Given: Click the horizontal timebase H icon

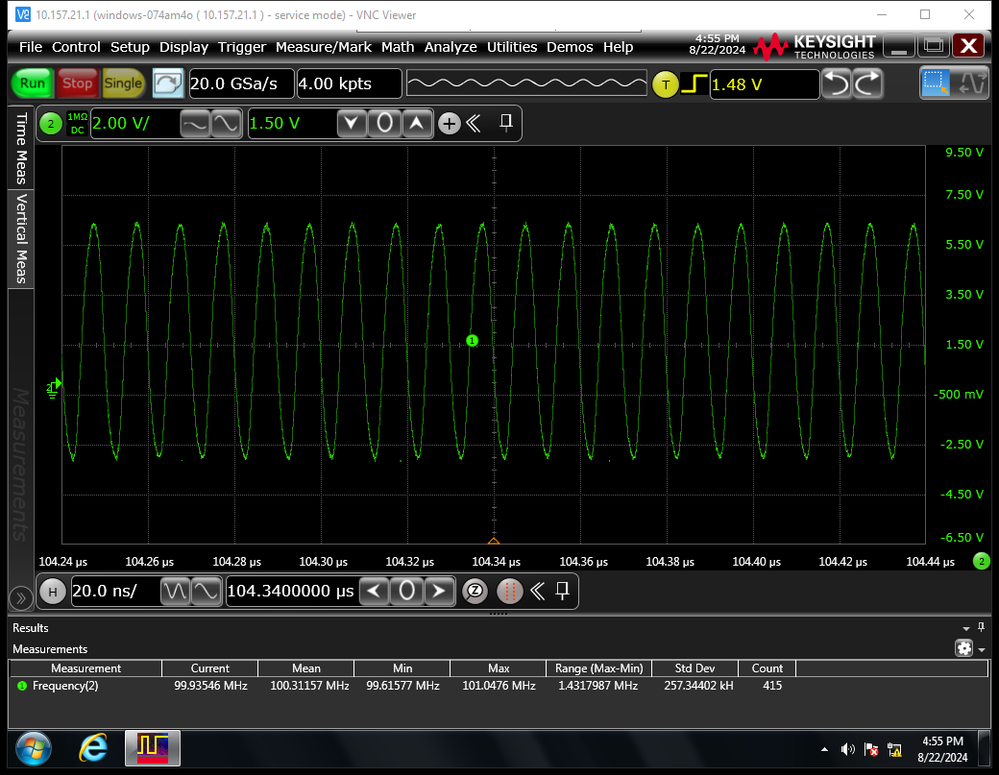Looking at the screenshot, I should (52, 591).
